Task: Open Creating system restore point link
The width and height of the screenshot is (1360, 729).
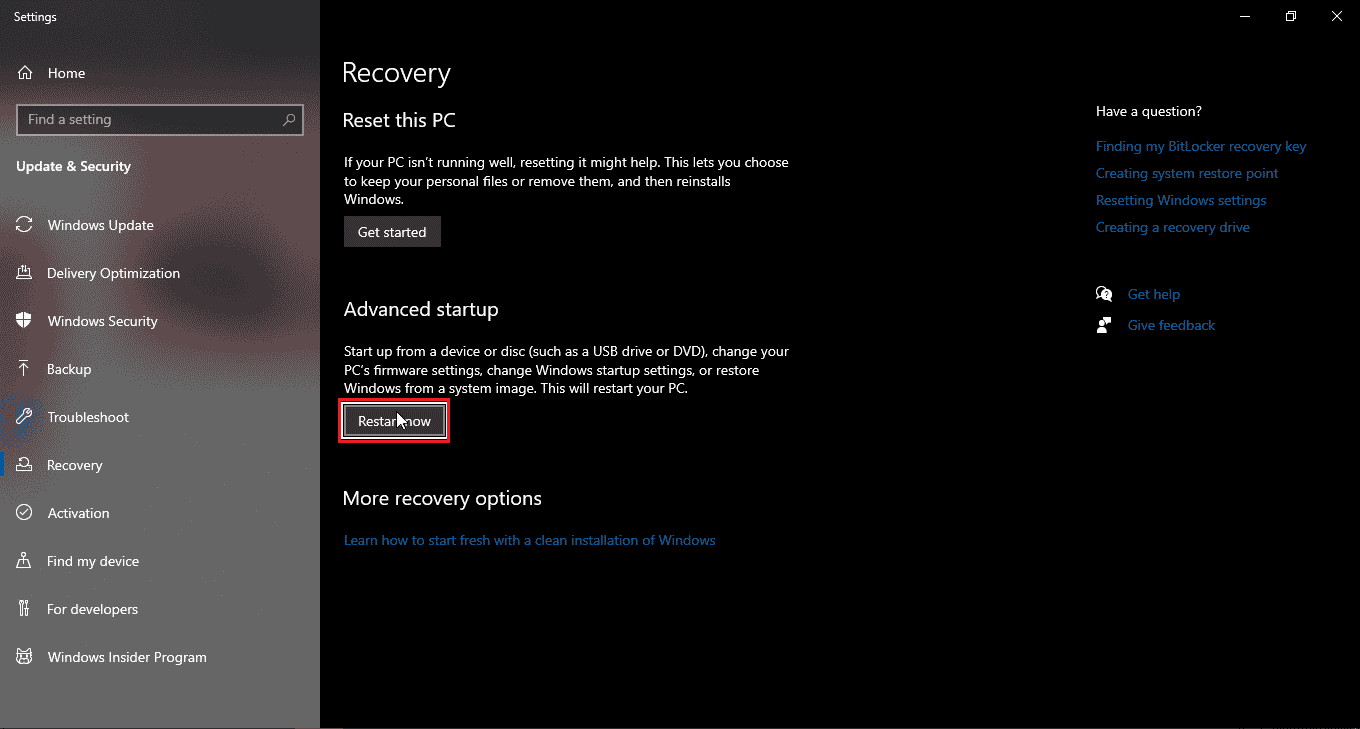Action: point(1187,173)
